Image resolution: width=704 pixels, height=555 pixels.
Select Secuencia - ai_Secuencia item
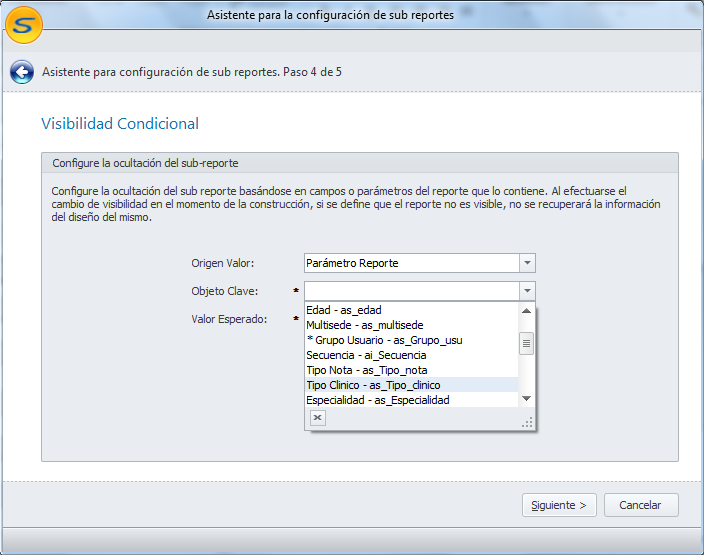[366, 355]
